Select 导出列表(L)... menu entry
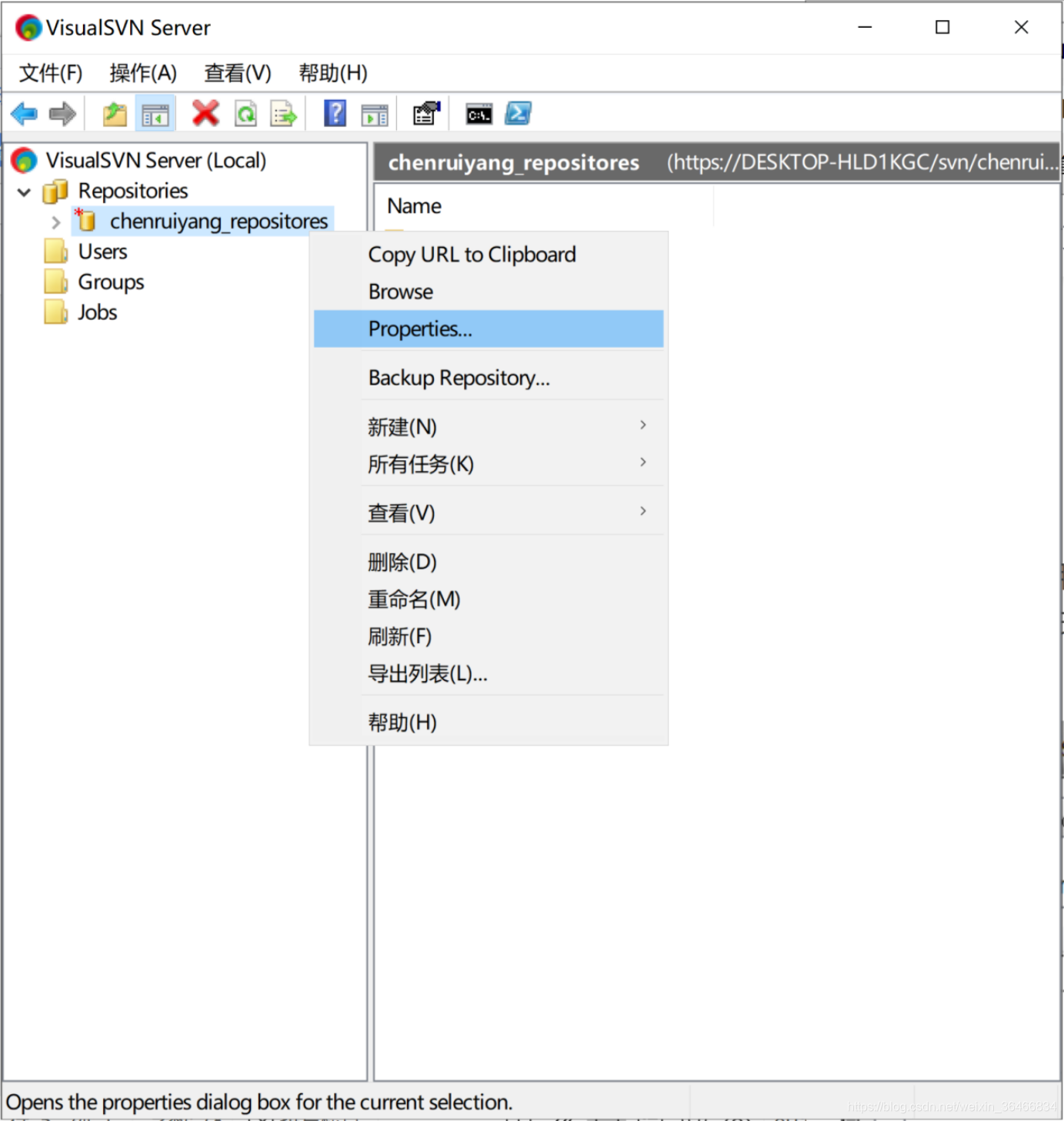Viewport: 1064px width, 1121px height. (x=489, y=674)
